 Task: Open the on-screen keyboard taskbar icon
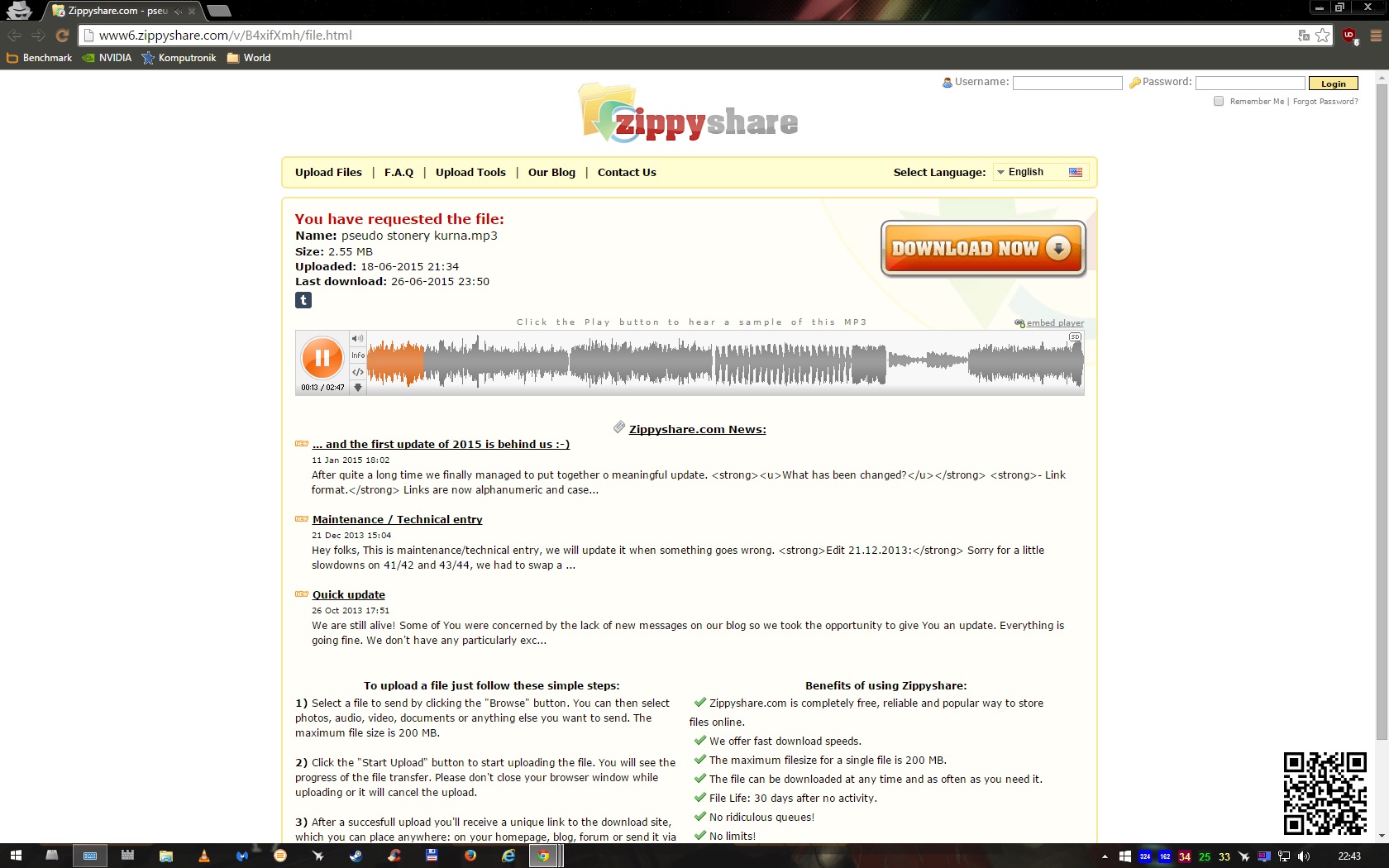90,856
